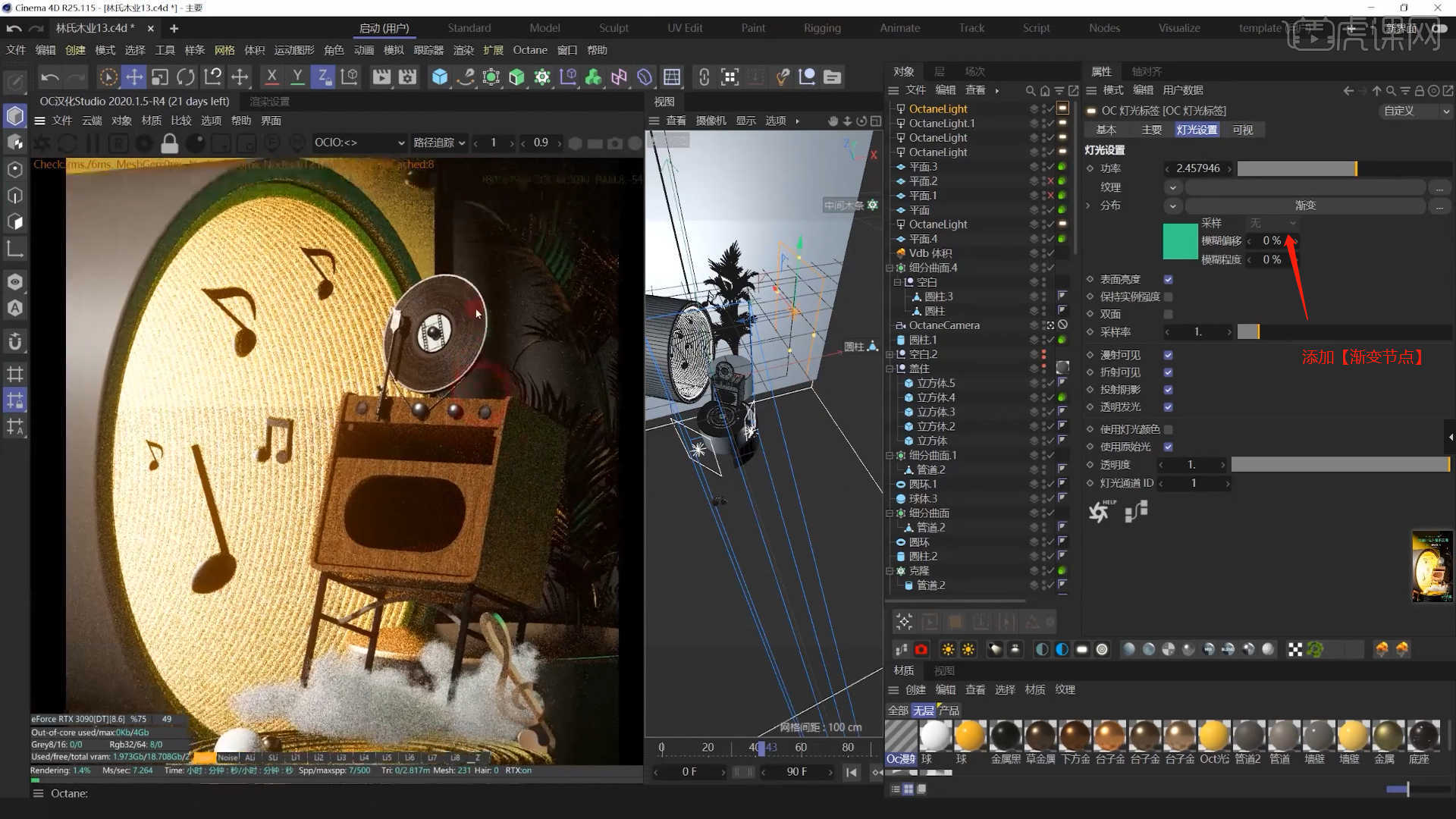This screenshot has width=1456, height=819.
Task: Click the first Octane sun light icon
Action: [948, 649]
